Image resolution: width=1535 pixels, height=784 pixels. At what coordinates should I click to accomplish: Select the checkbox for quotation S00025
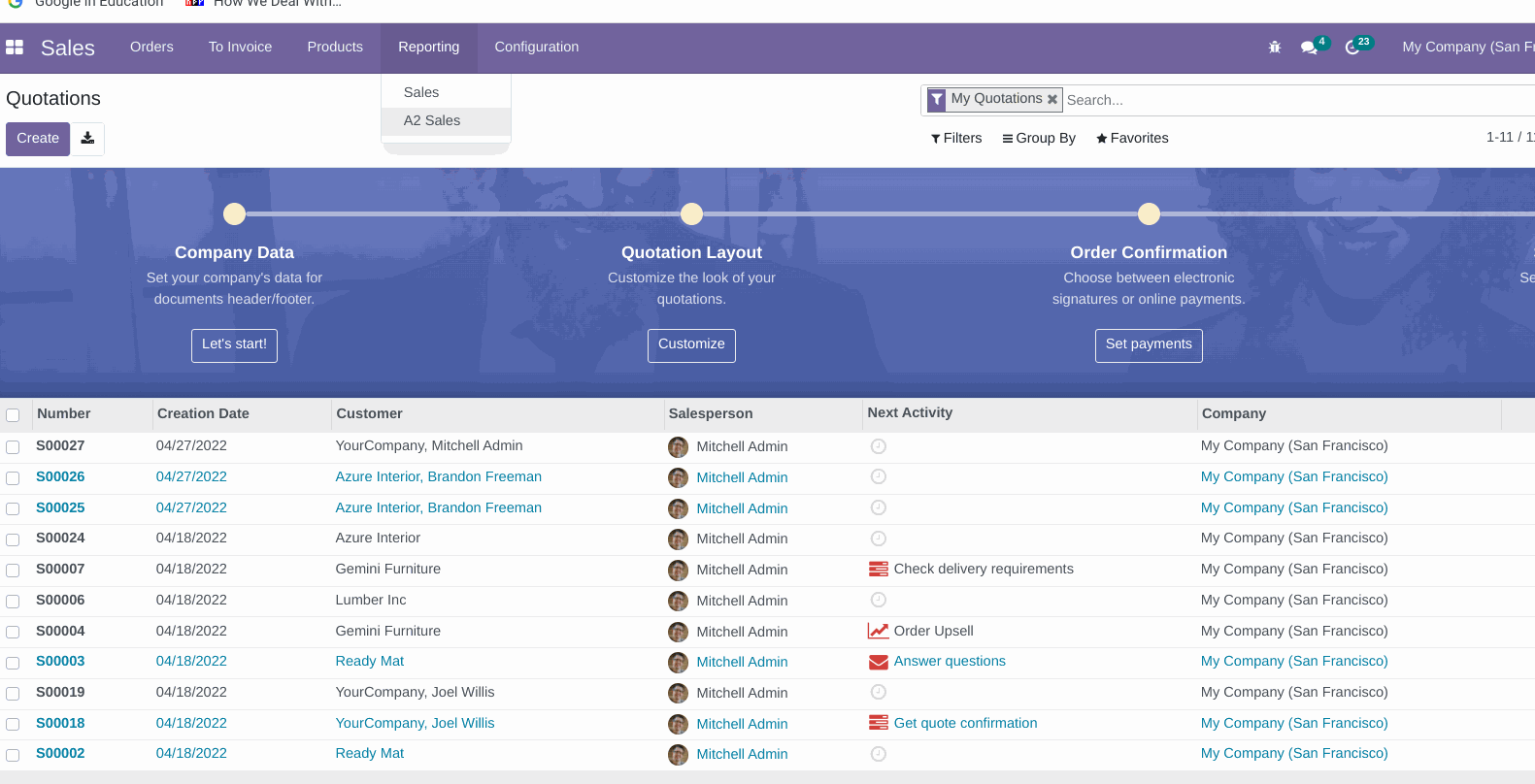pos(13,509)
